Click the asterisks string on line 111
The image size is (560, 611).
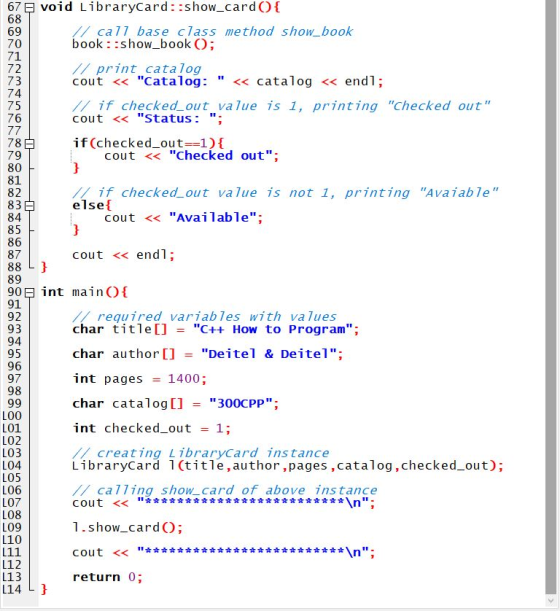(253, 553)
